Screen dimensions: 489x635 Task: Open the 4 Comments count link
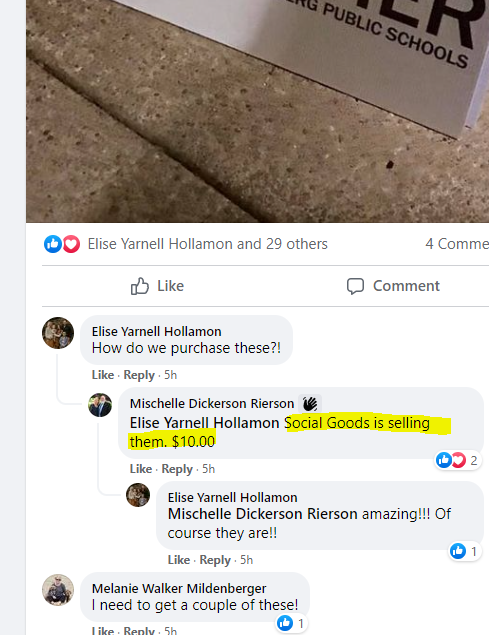pyautogui.click(x=457, y=244)
